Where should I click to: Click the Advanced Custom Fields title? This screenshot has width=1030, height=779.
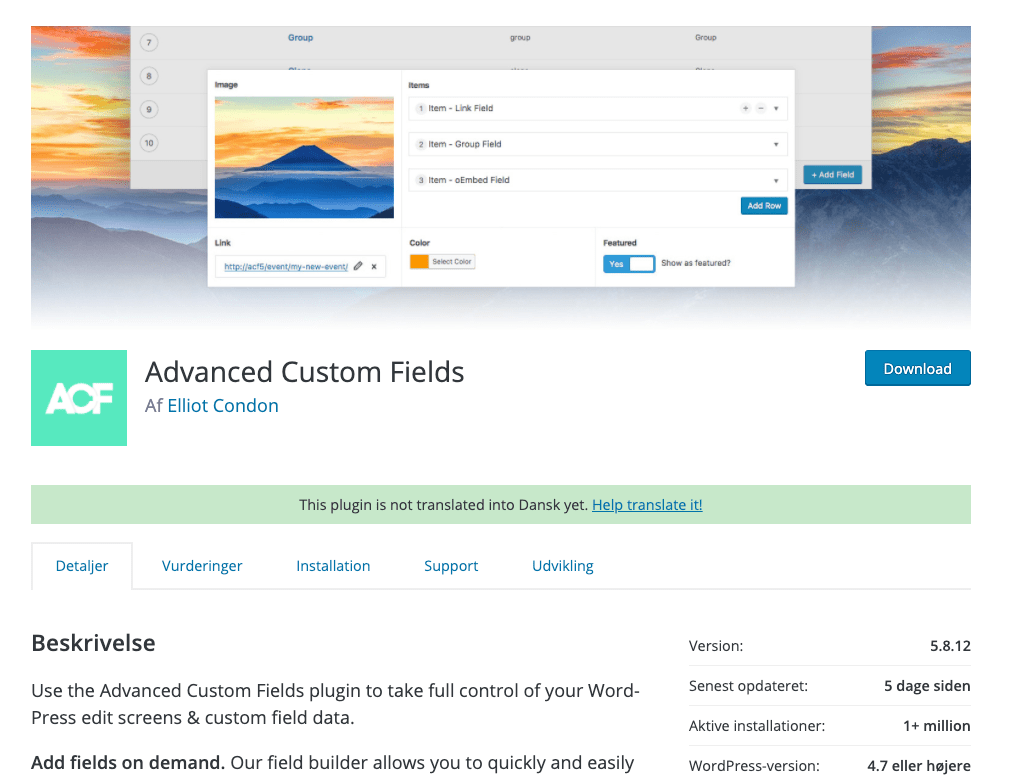click(x=305, y=372)
